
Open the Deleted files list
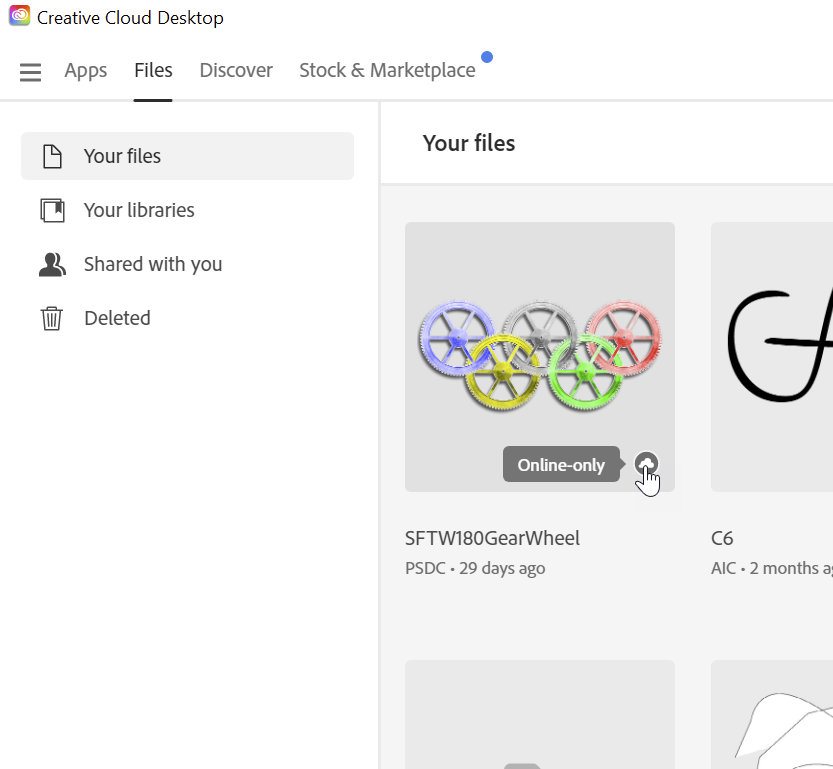[x=117, y=317]
